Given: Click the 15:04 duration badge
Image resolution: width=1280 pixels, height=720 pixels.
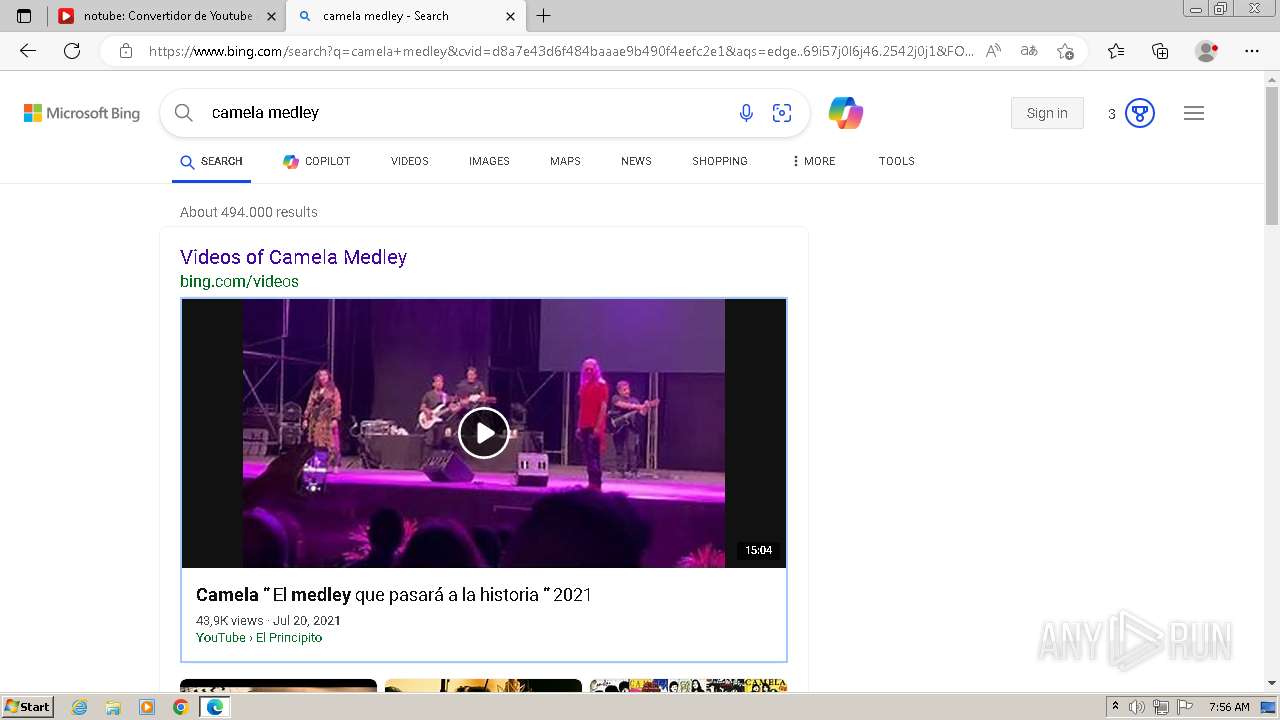Looking at the screenshot, I should [x=759, y=550].
